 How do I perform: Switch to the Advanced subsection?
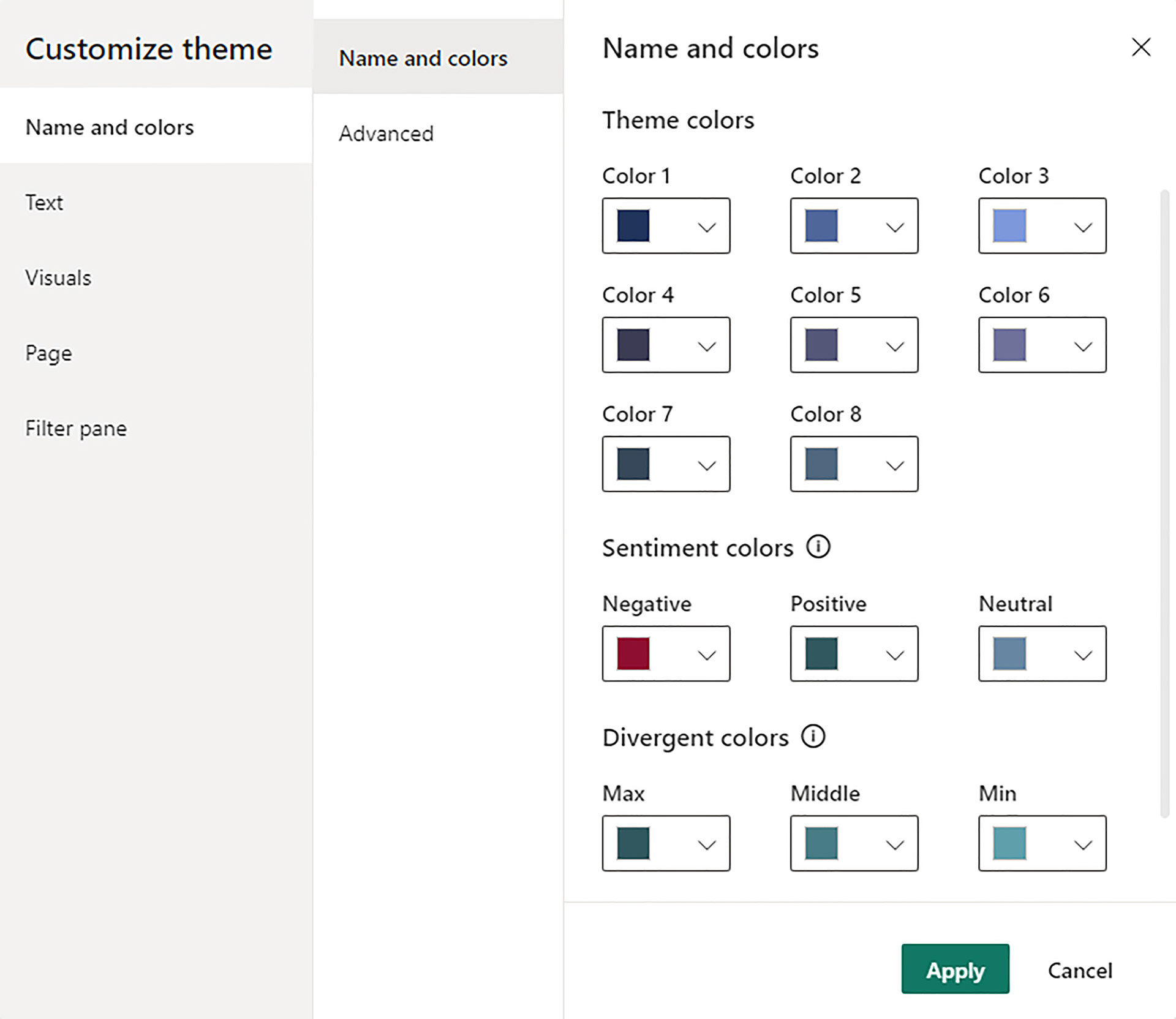tap(438, 133)
